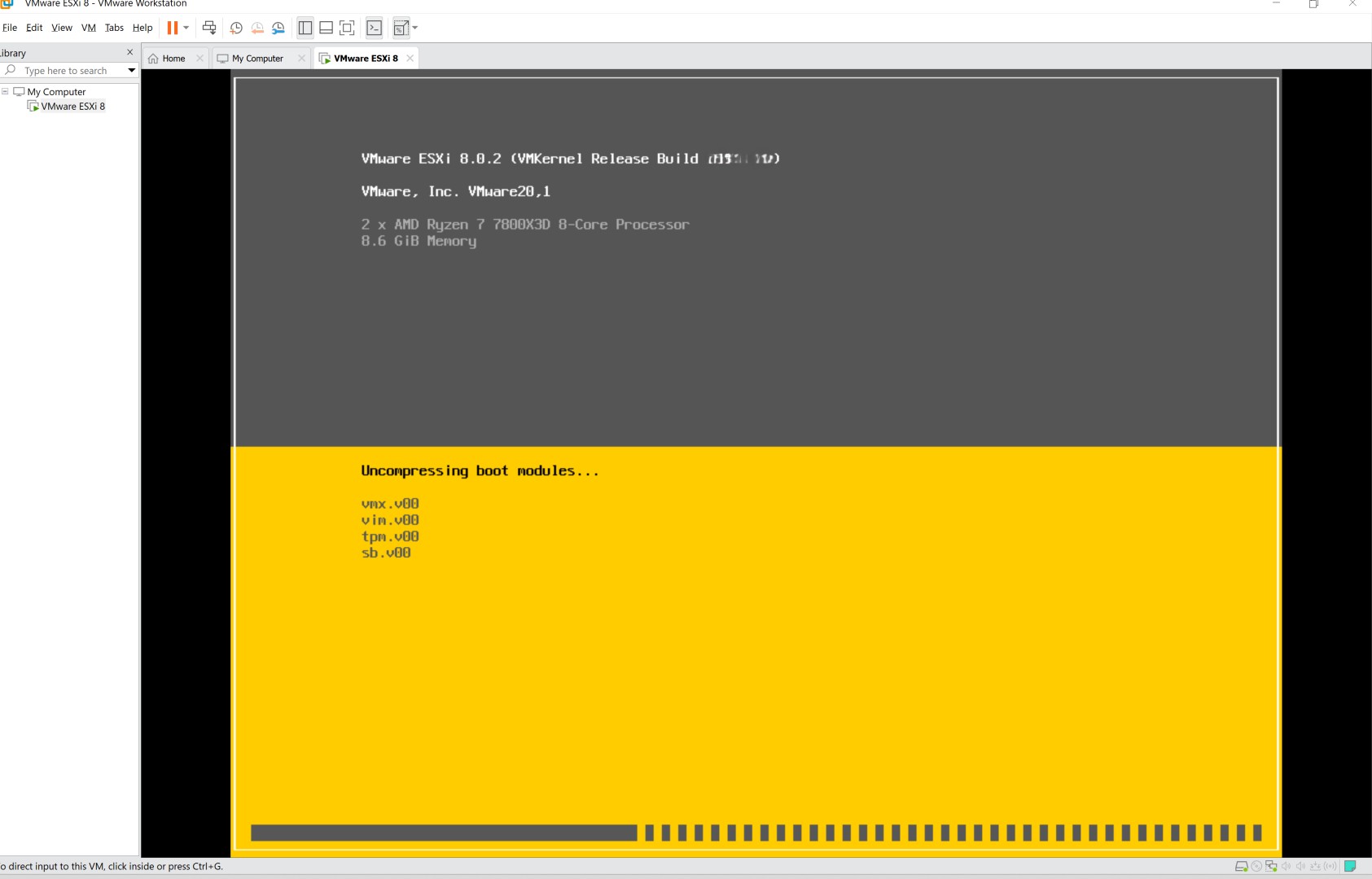Image resolution: width=1372 pixels, height=879 pixels.
Task: Open the power options dropdown next to pause
Action: (186, 28)
